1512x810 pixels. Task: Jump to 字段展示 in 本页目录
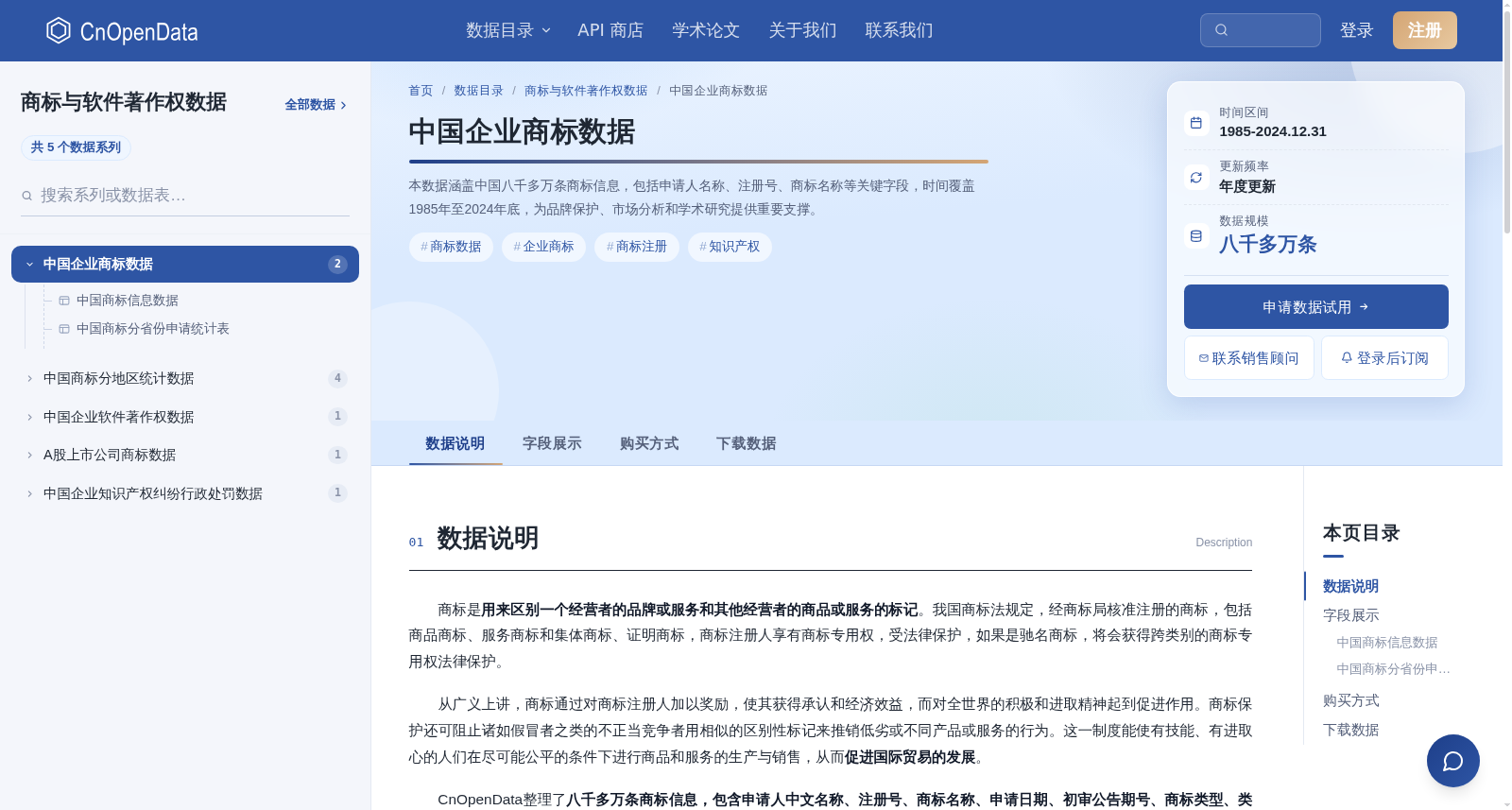coord(1350,615)
